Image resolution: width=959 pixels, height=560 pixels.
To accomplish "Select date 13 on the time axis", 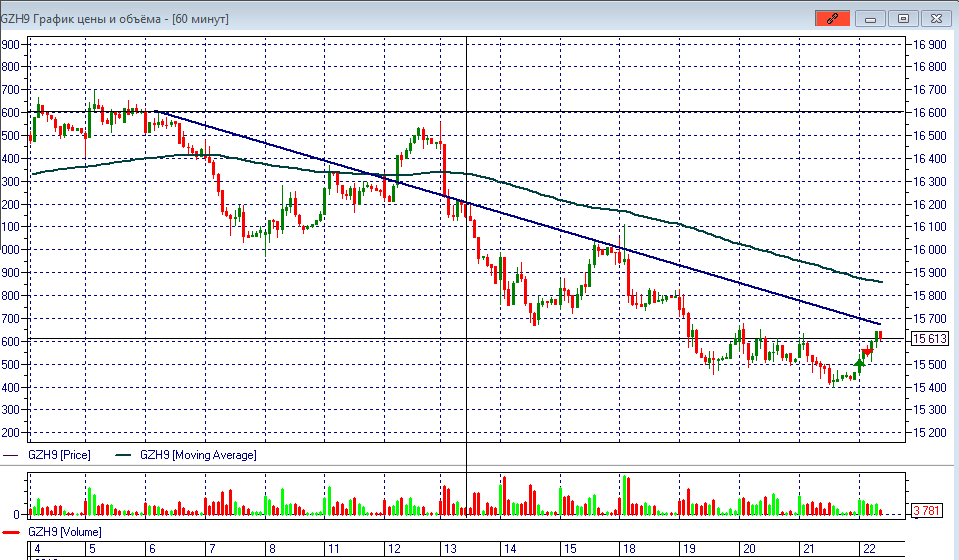I will tap(450, 549).
